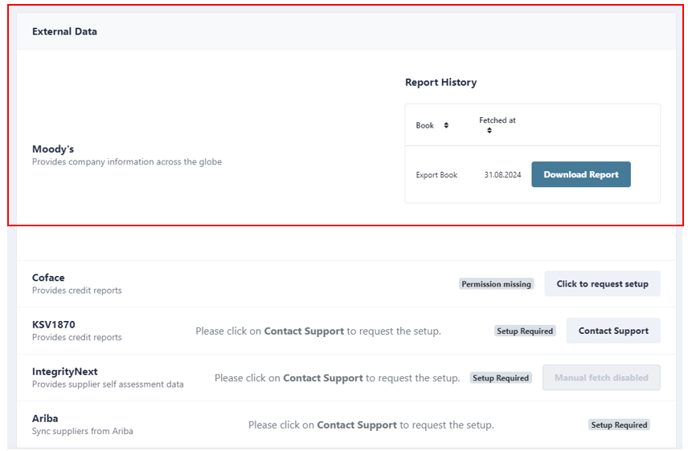Click 'Provides company information across the globe'
Screen dimensions: 688x451
pos(127,162)
